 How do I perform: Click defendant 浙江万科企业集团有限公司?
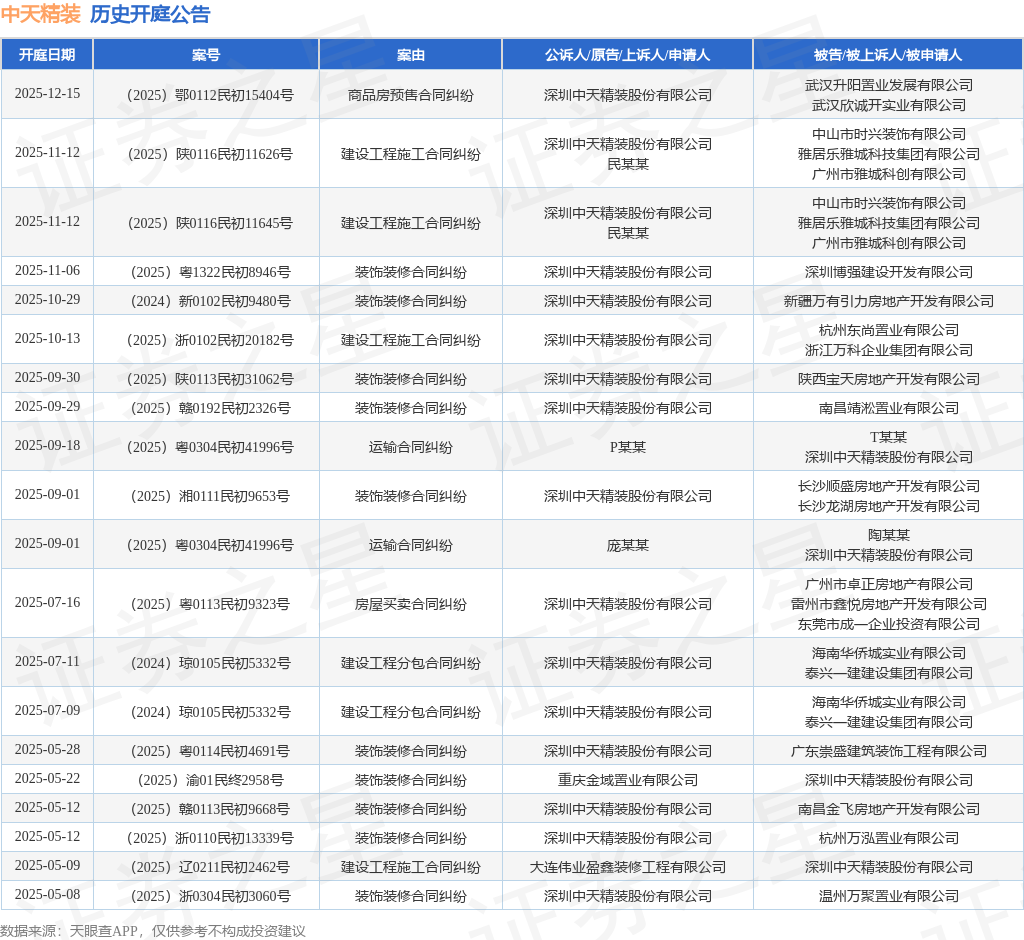coord(889,350)
